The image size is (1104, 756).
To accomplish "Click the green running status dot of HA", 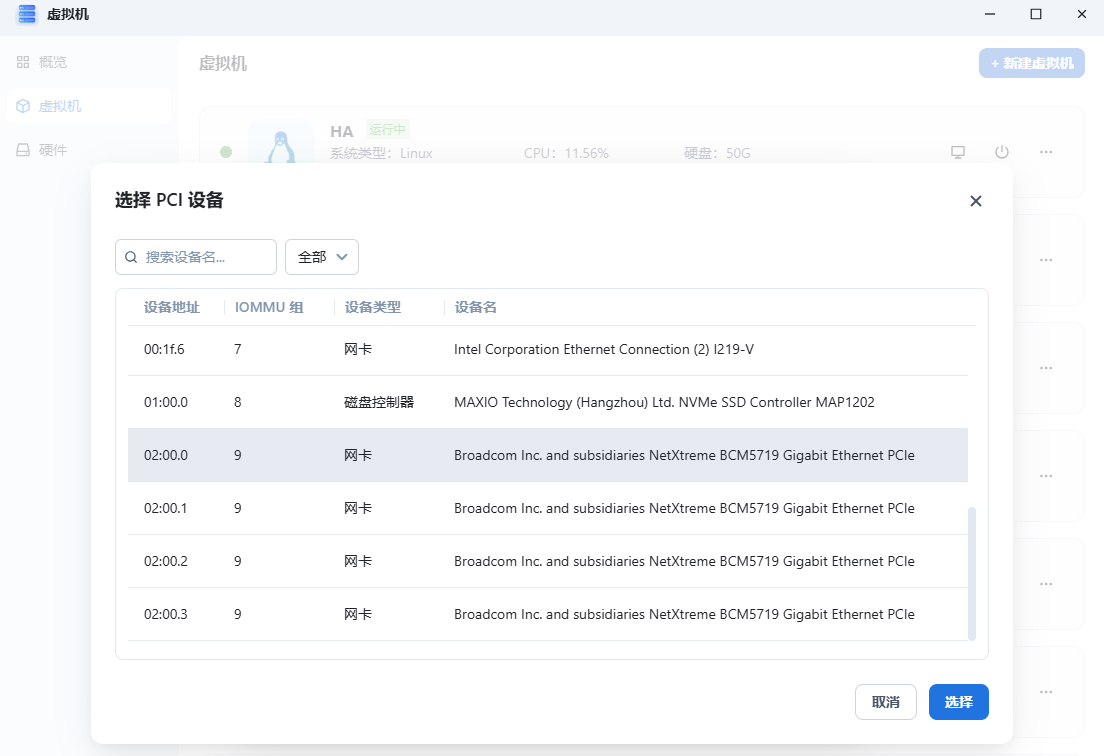I will point(226,152).
